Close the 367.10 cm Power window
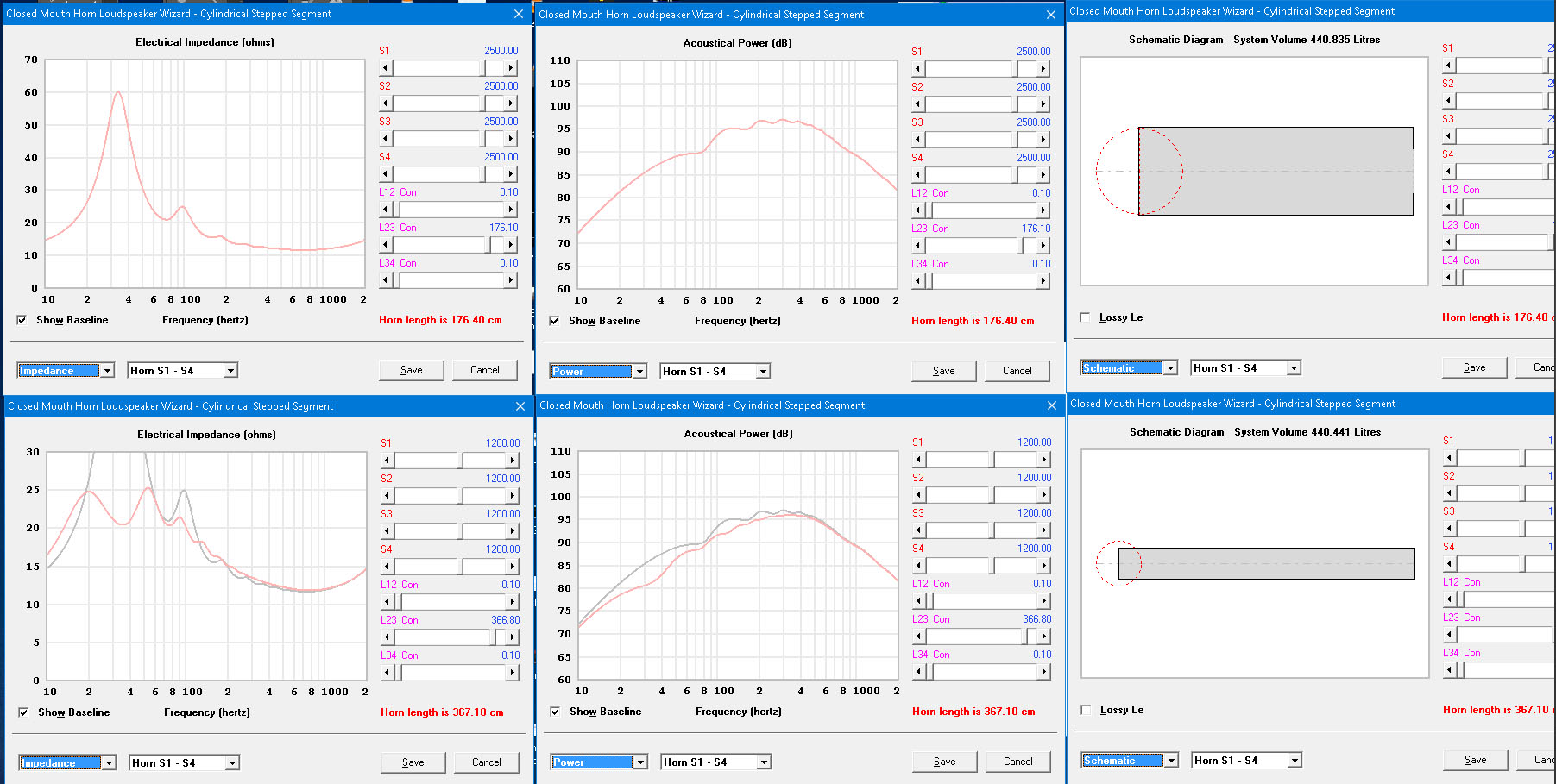1556x784 pixels. coord(1052,405)
